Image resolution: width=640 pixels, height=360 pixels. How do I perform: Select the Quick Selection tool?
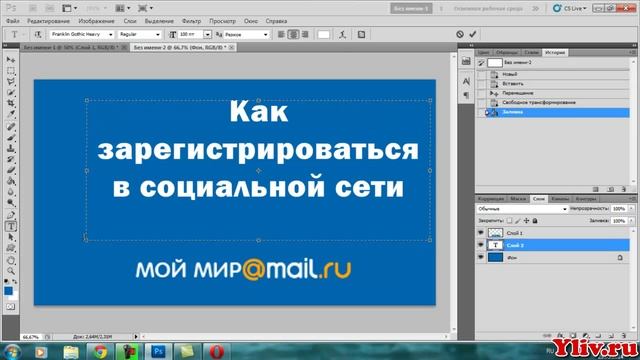click(11, 93)
